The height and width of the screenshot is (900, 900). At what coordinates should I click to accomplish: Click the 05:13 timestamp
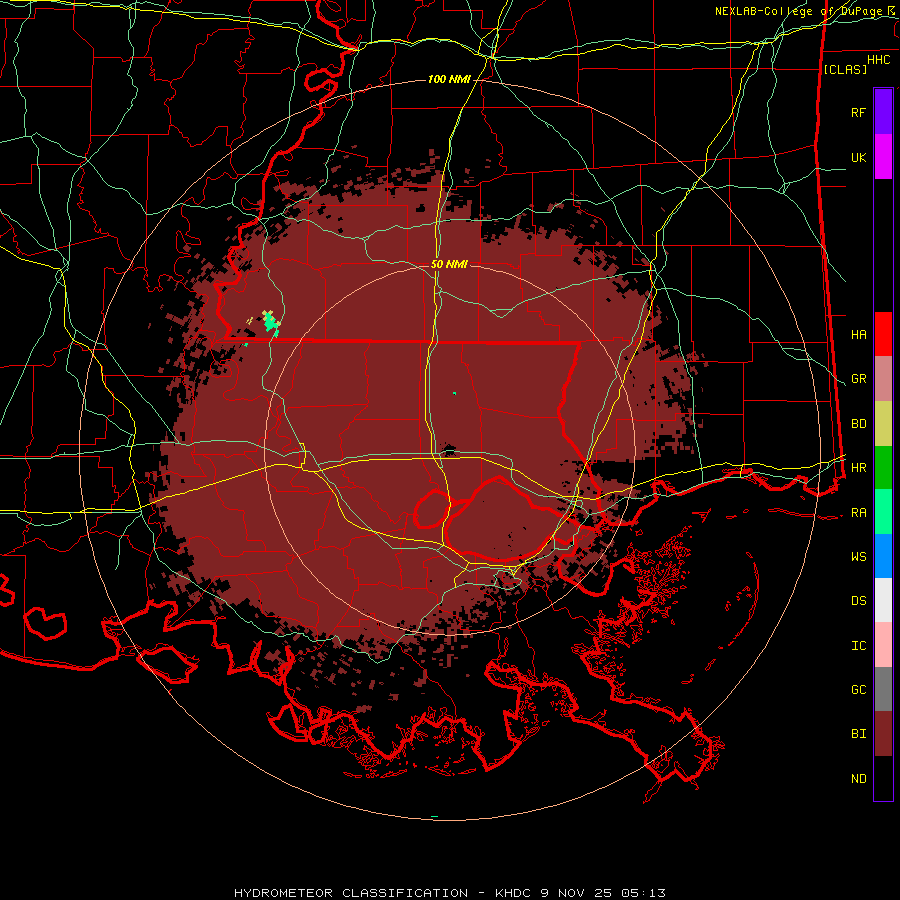point(642,893)
